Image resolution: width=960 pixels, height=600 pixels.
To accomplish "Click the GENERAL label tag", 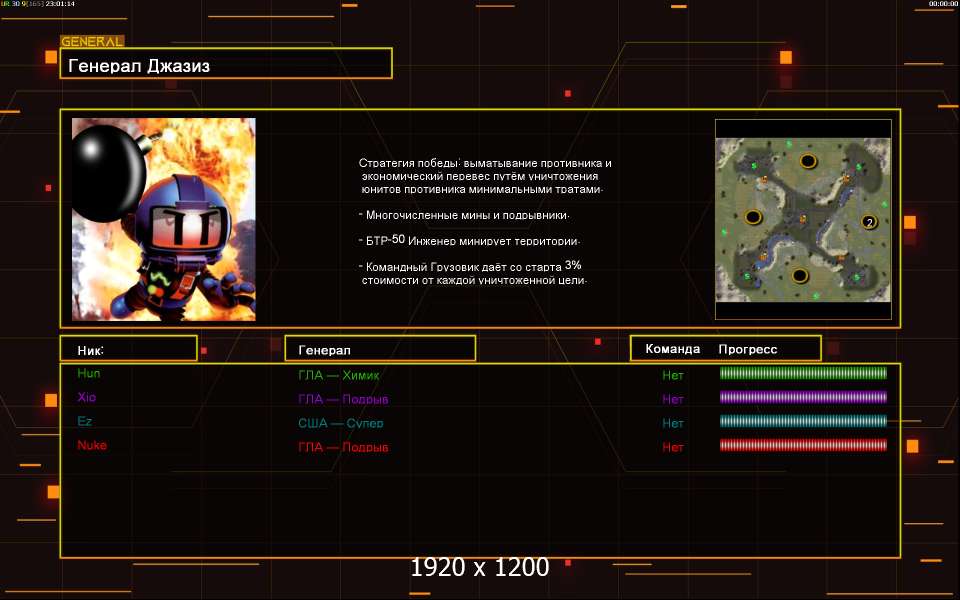I will [92, 42].
